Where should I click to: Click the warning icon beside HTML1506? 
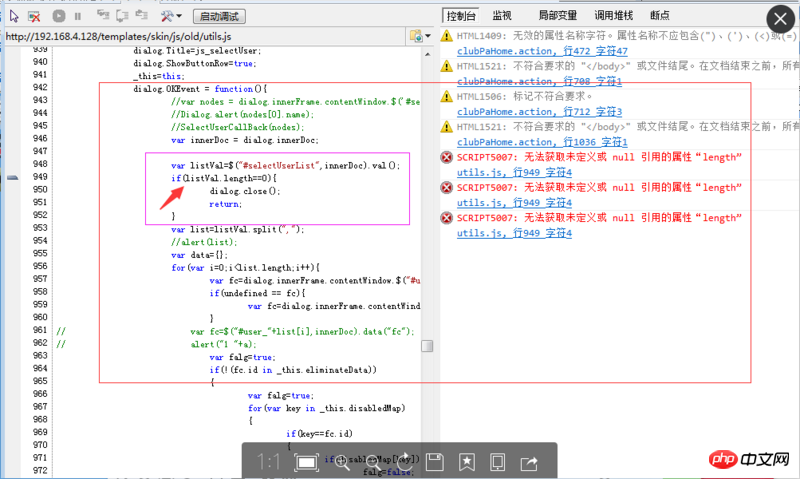(447, 96)
